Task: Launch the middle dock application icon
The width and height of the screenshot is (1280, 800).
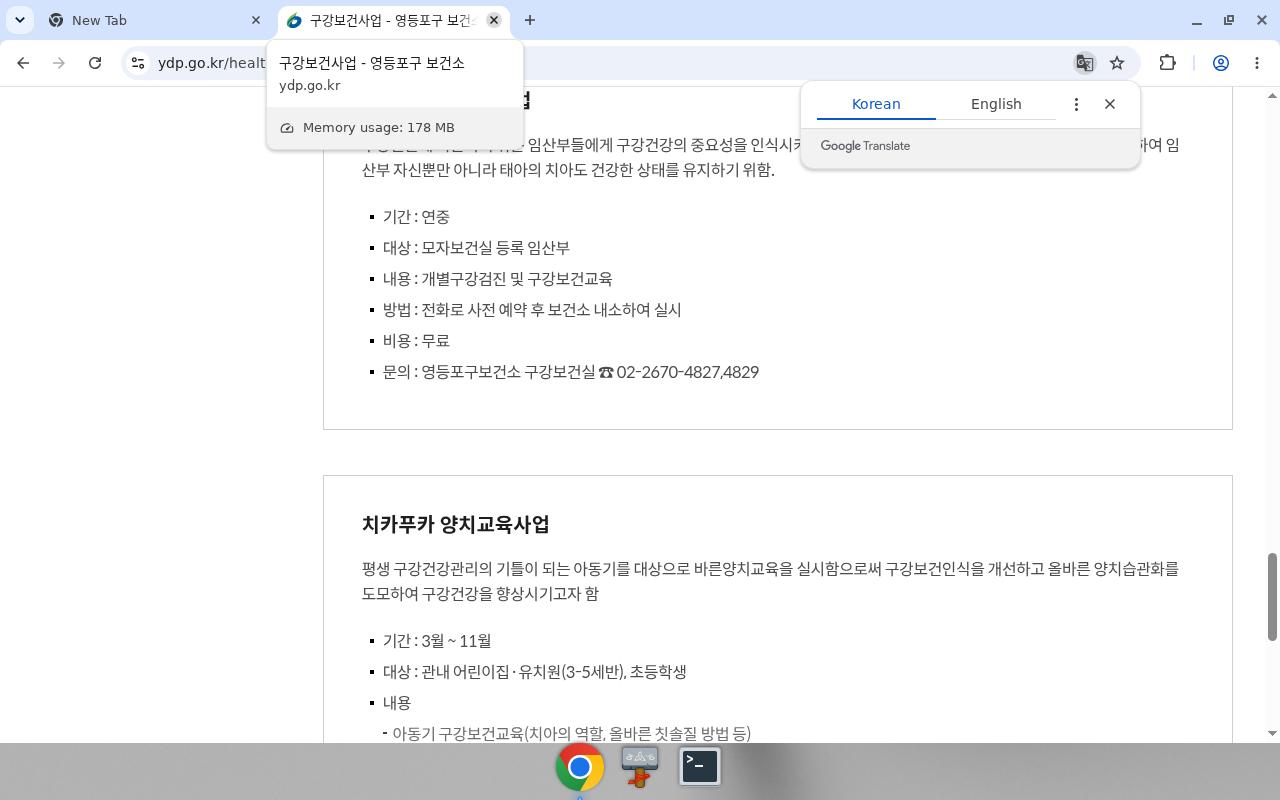Action: (640, 767)
